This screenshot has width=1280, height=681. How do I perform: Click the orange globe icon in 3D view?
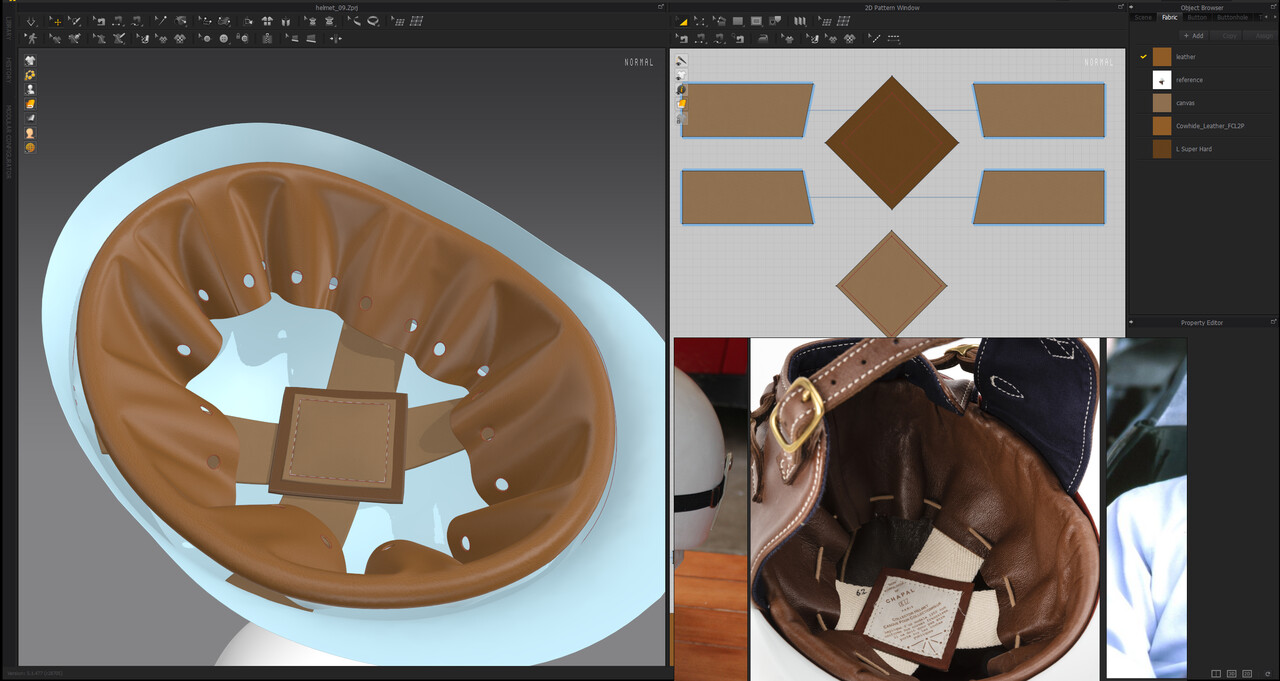point(30,147)
